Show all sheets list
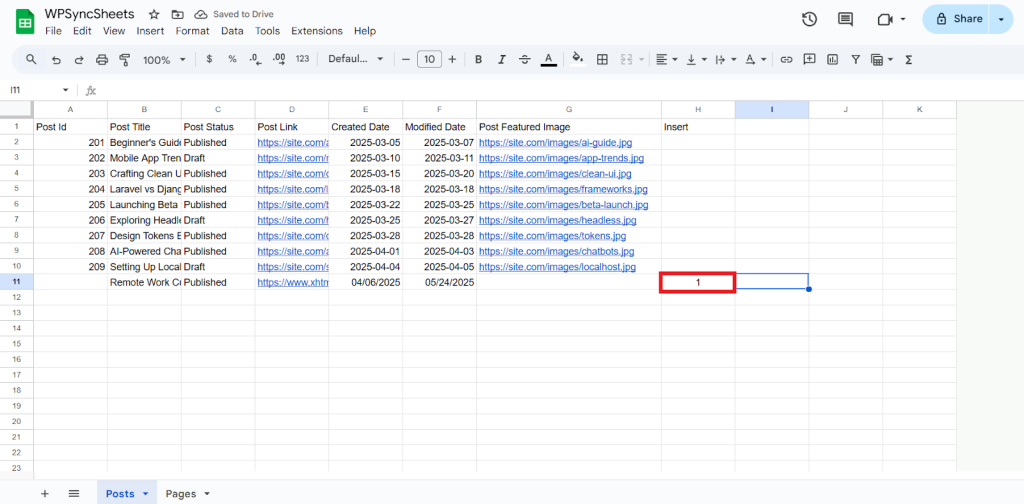This screenshot has width=1024, height=504. (x=74, y=494)
